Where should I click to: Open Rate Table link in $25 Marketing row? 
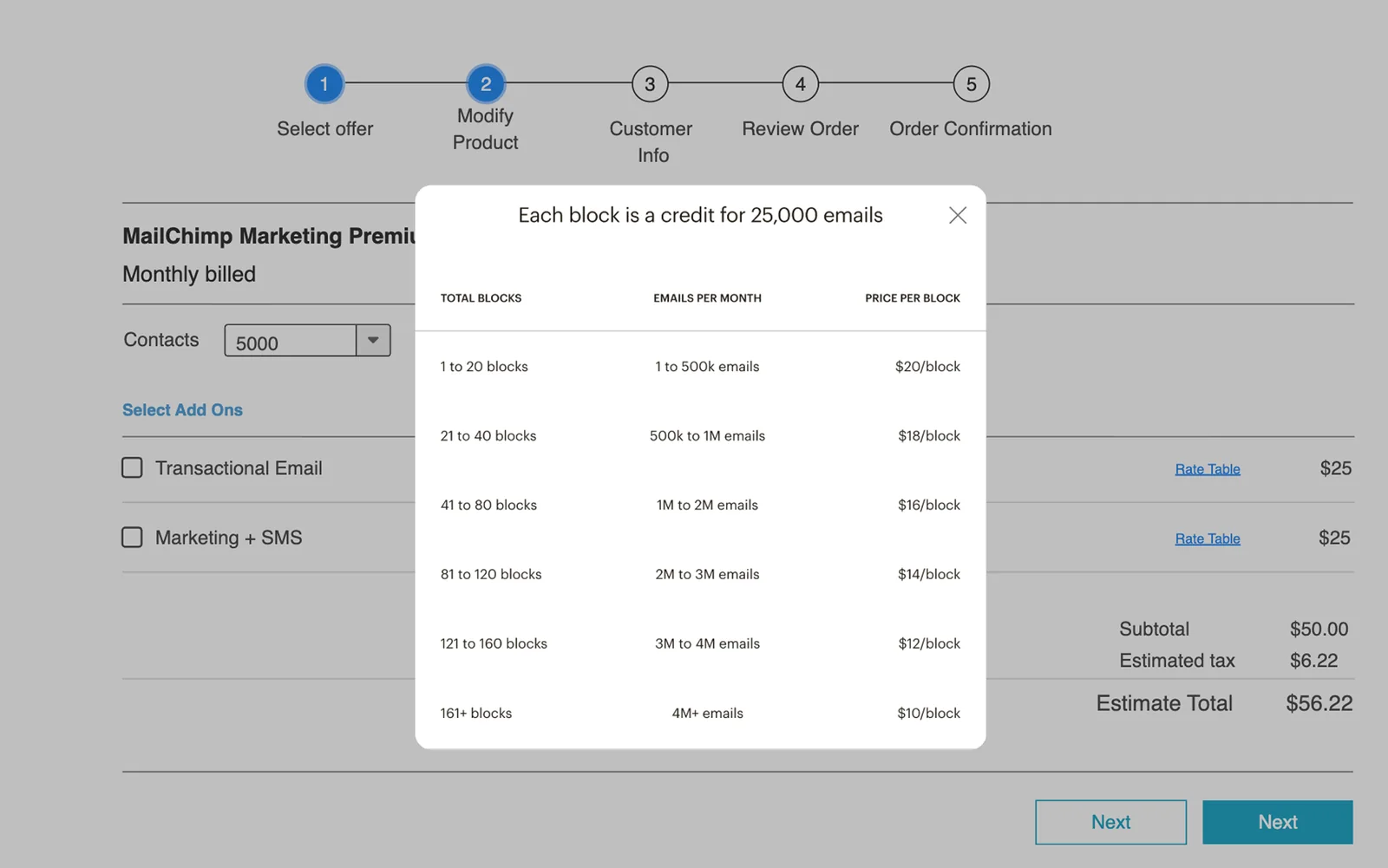click(x=1208, y=538)
